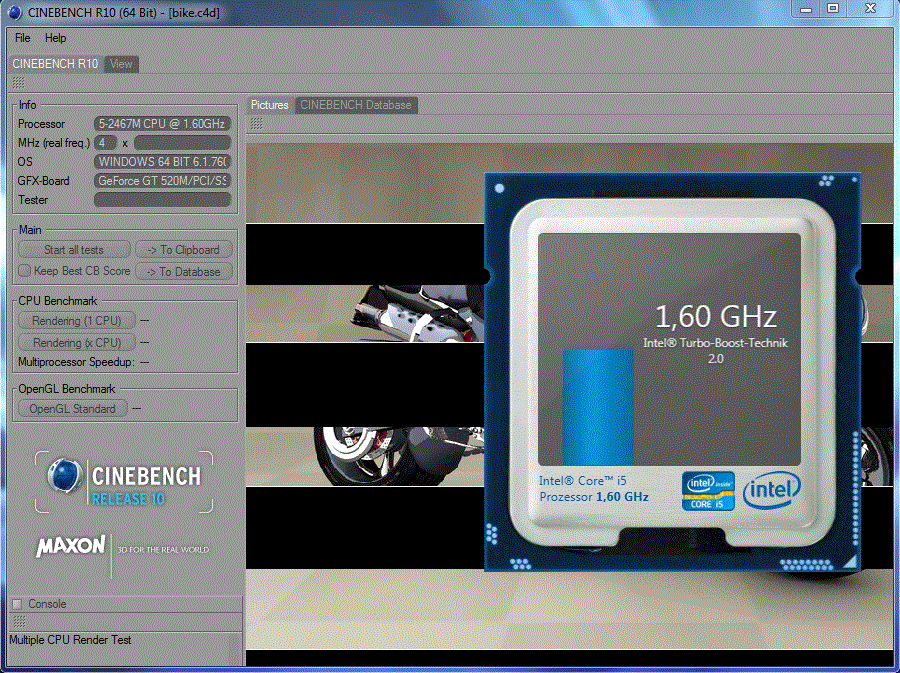Minimize the CINEBENCH window

(x=806, y=8)
